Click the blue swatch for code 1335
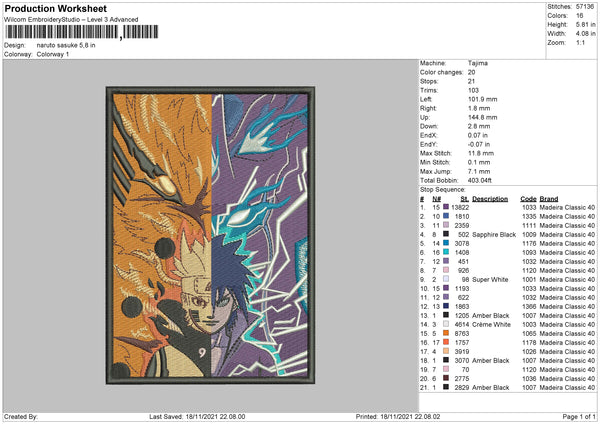600x424 pixels. [446, 216]
